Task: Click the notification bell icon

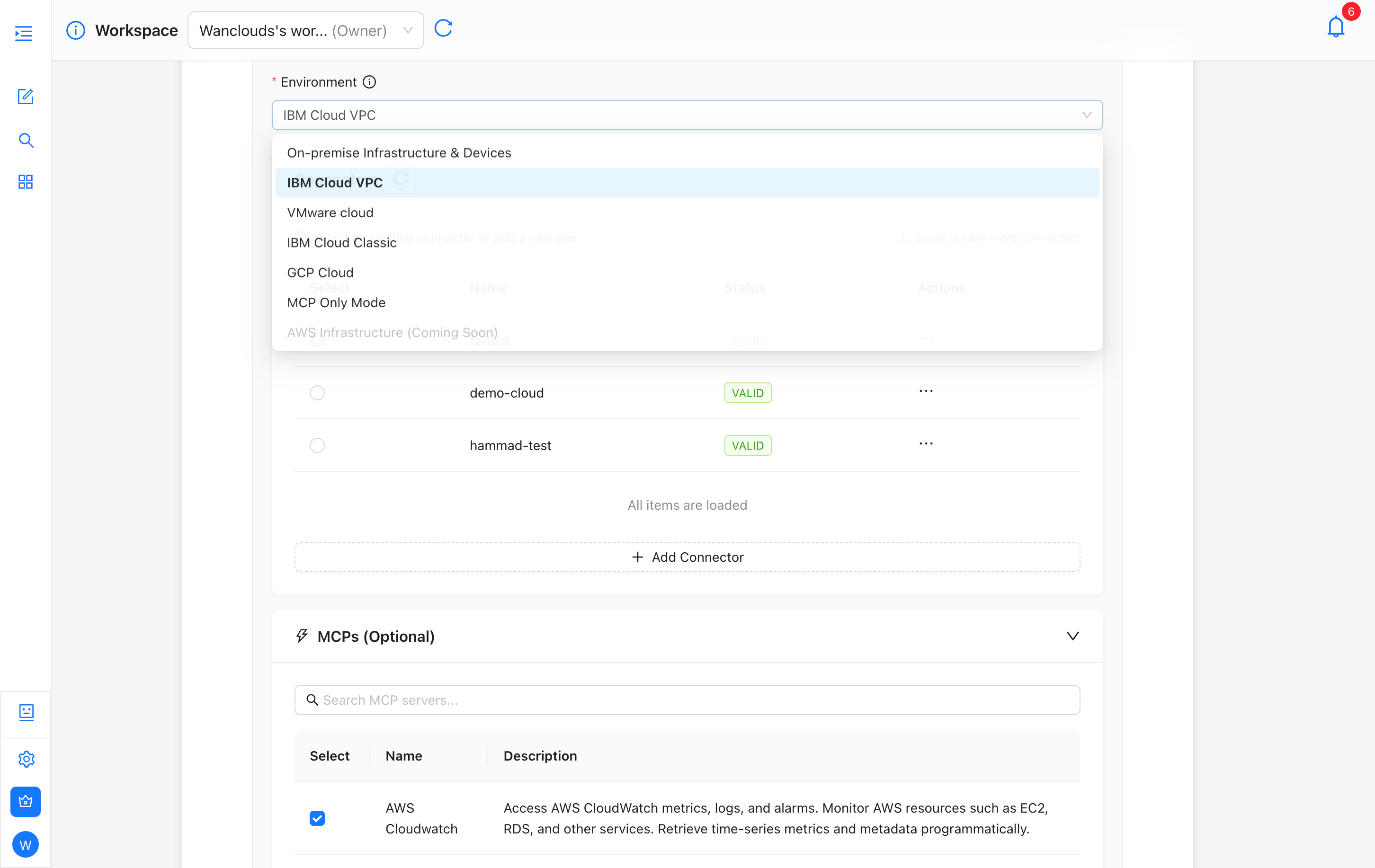Action: 1336,27
